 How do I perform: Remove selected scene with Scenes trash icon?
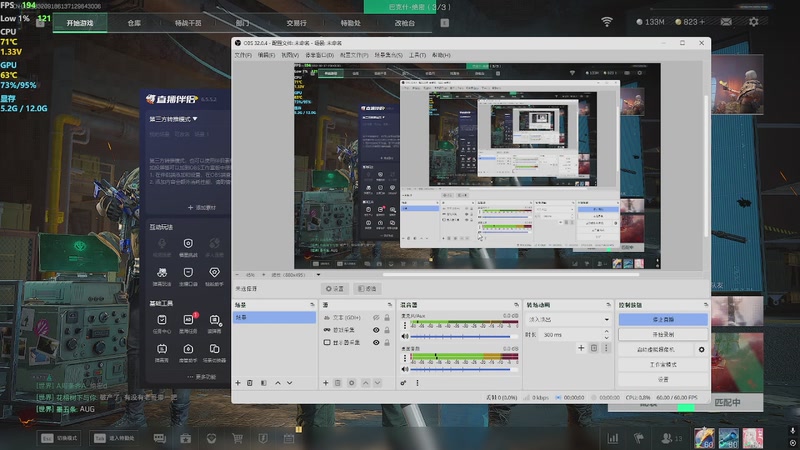click(x=250, y=383)
